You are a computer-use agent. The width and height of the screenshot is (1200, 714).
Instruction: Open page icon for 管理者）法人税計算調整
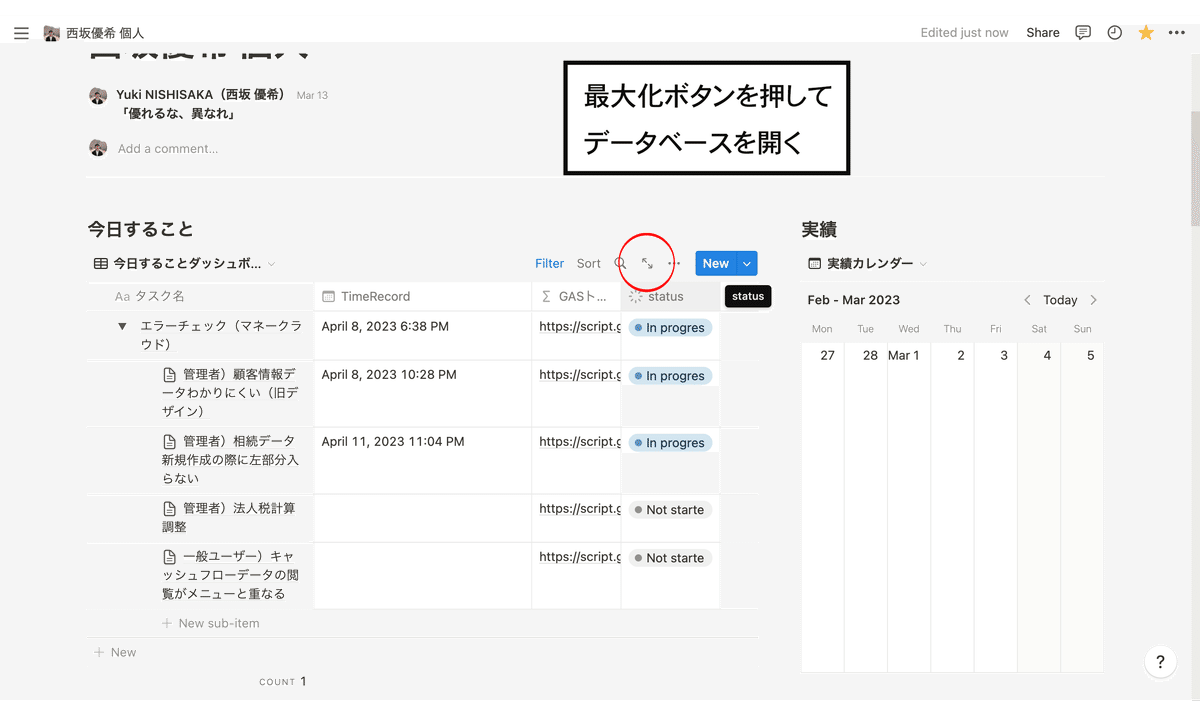coord(170,509)
